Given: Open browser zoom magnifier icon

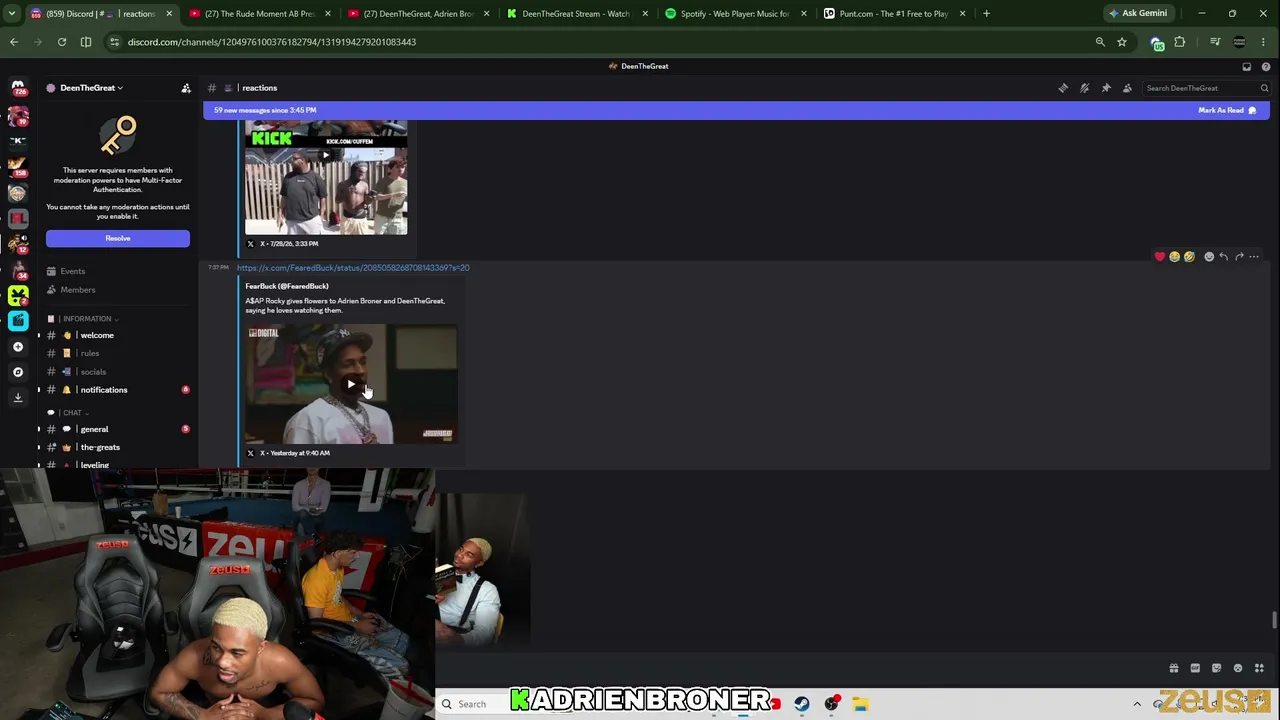Looking at the screenshot, I should coord(1100,42).
